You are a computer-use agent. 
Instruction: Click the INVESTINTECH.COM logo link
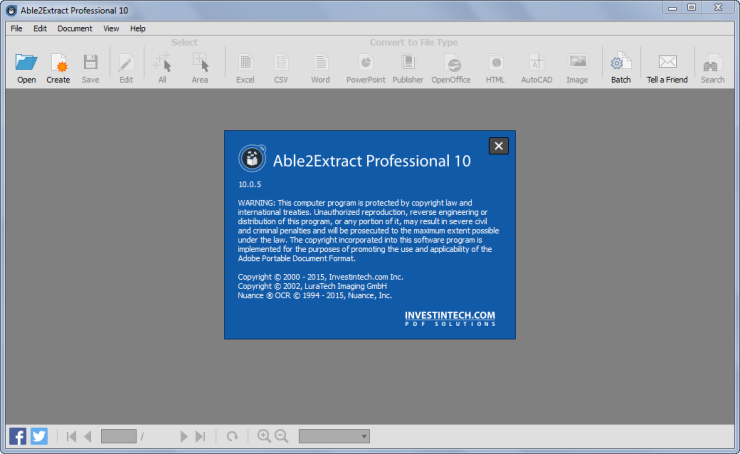point(450,319)
